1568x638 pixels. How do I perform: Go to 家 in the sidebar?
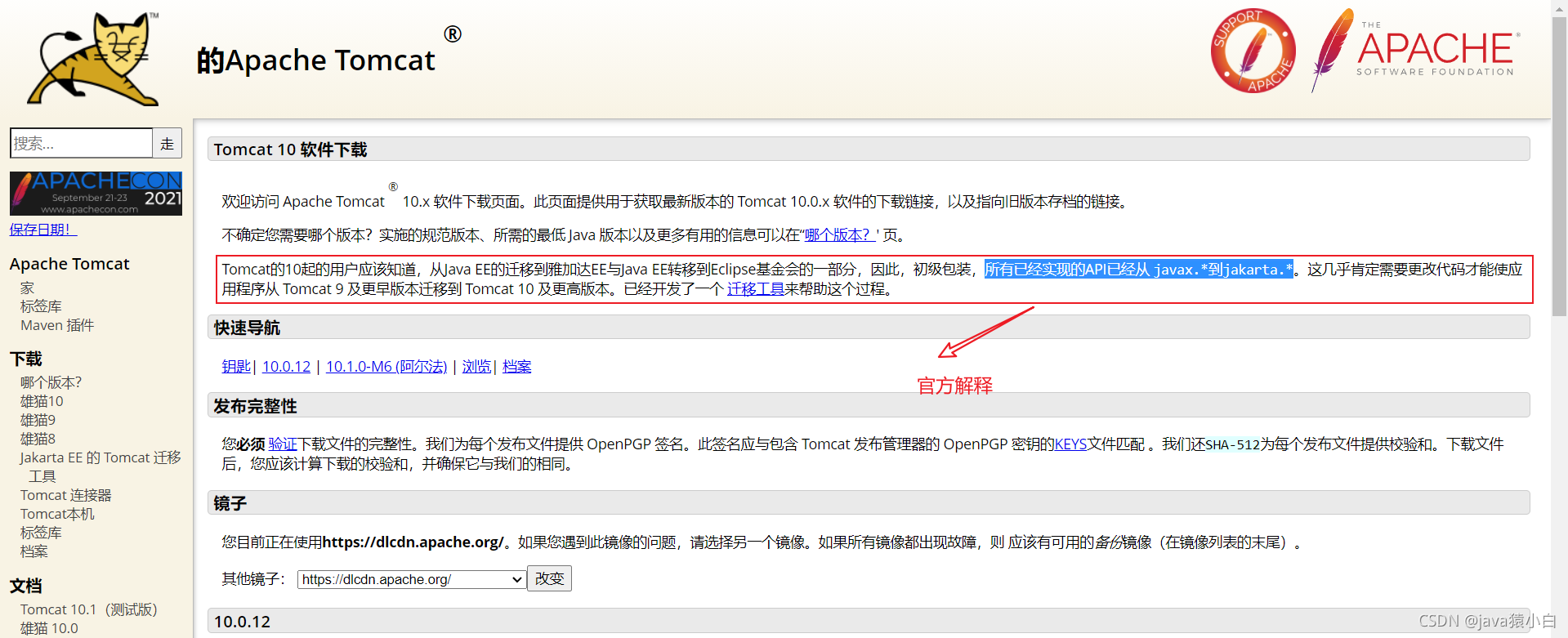tap(27, 288)
